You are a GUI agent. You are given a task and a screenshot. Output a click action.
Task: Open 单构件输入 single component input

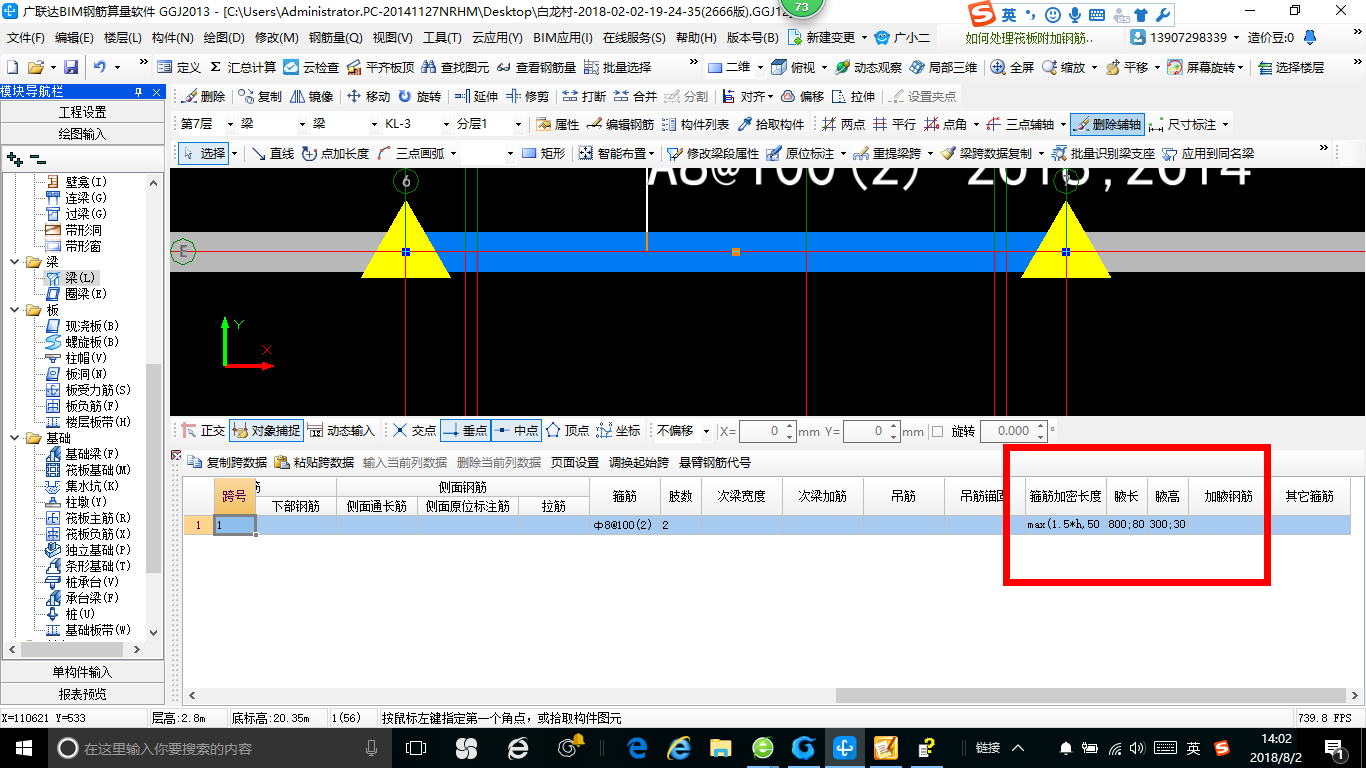[x=82, y=672]
